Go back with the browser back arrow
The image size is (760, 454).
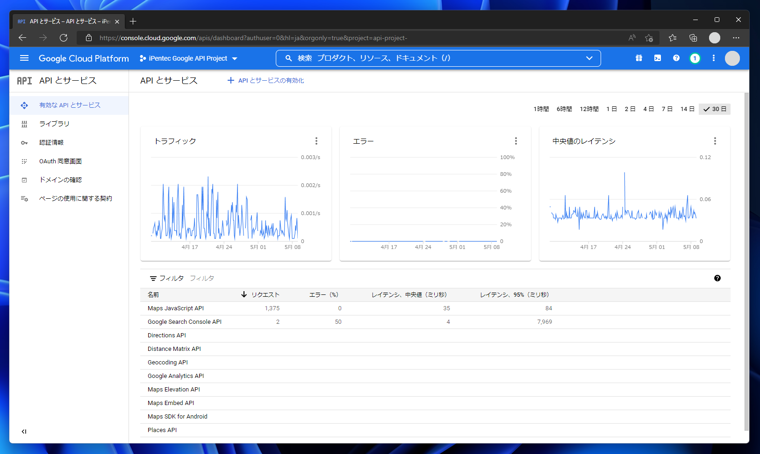22,38
